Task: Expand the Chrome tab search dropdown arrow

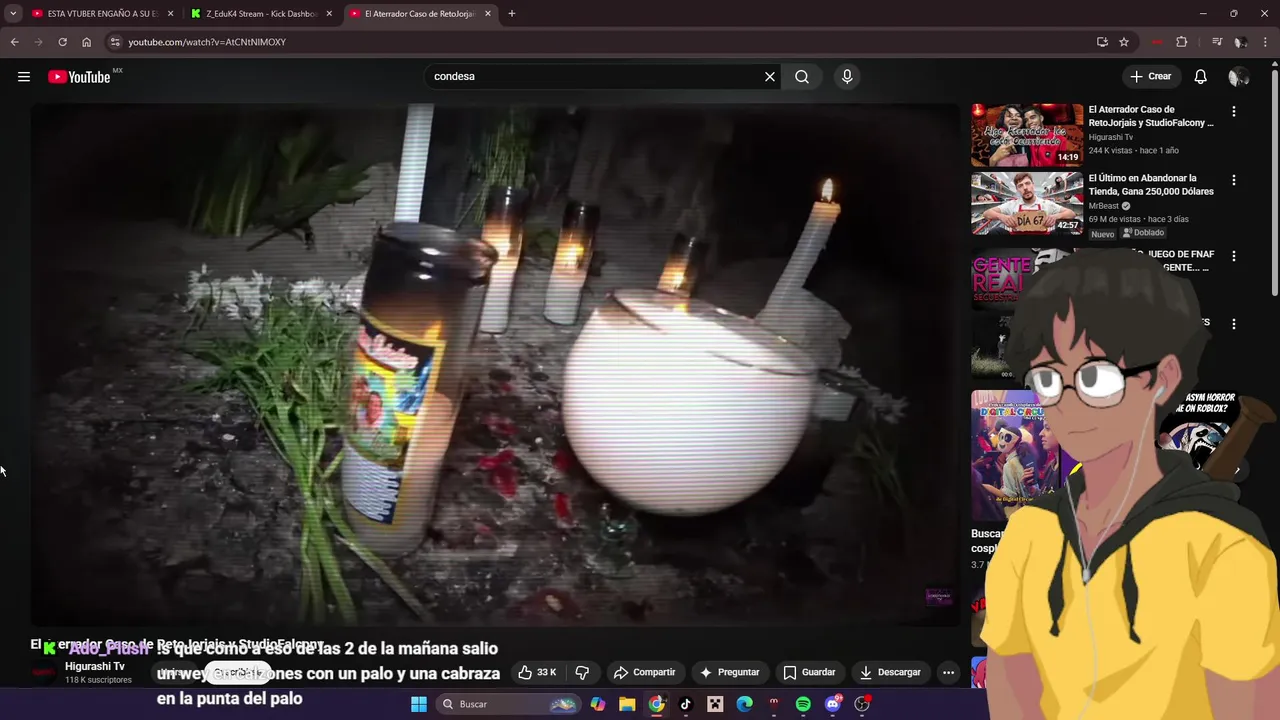Action: [x=13, y=14]
